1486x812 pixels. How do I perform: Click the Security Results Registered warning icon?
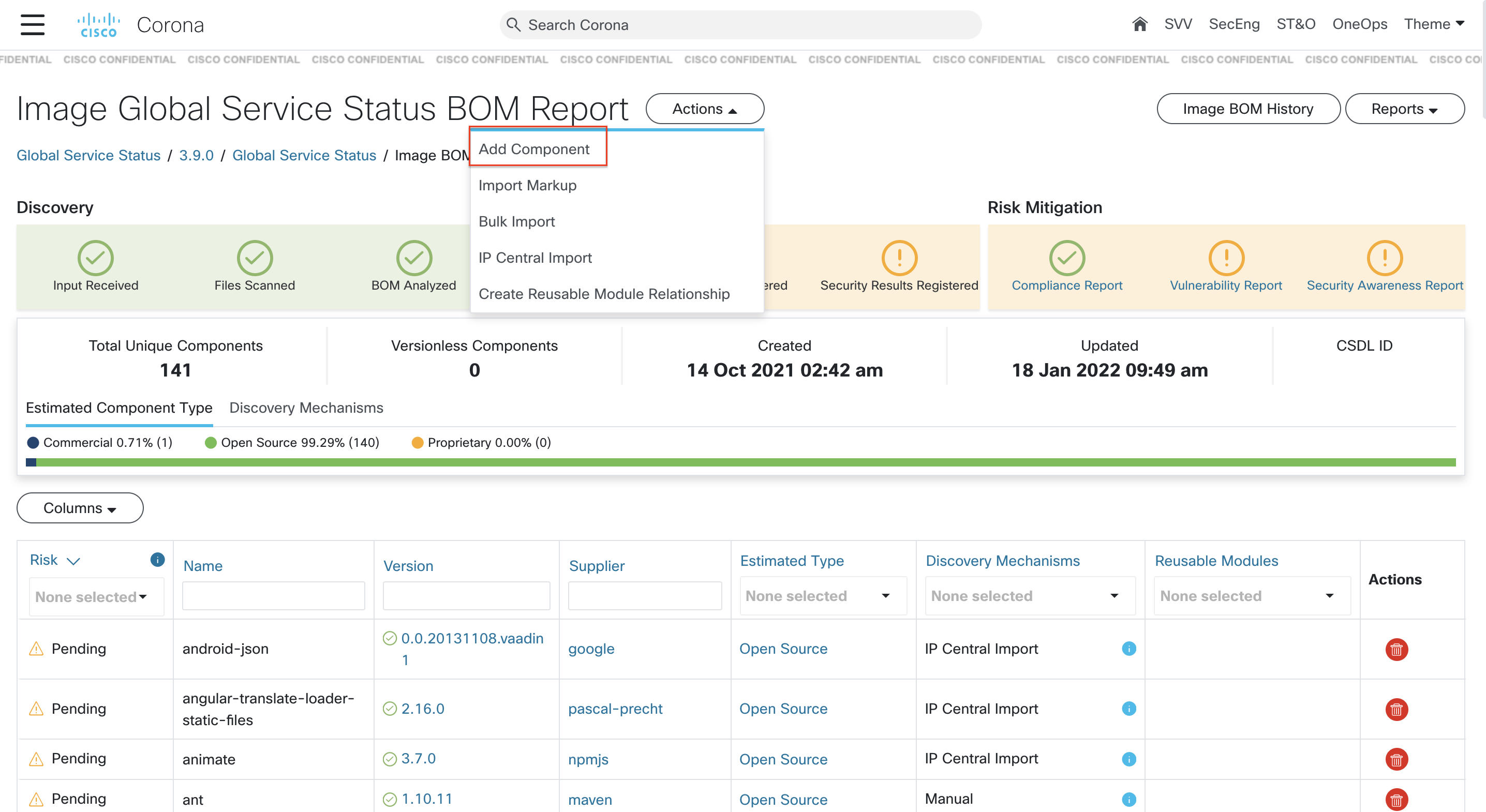point(899,258)
